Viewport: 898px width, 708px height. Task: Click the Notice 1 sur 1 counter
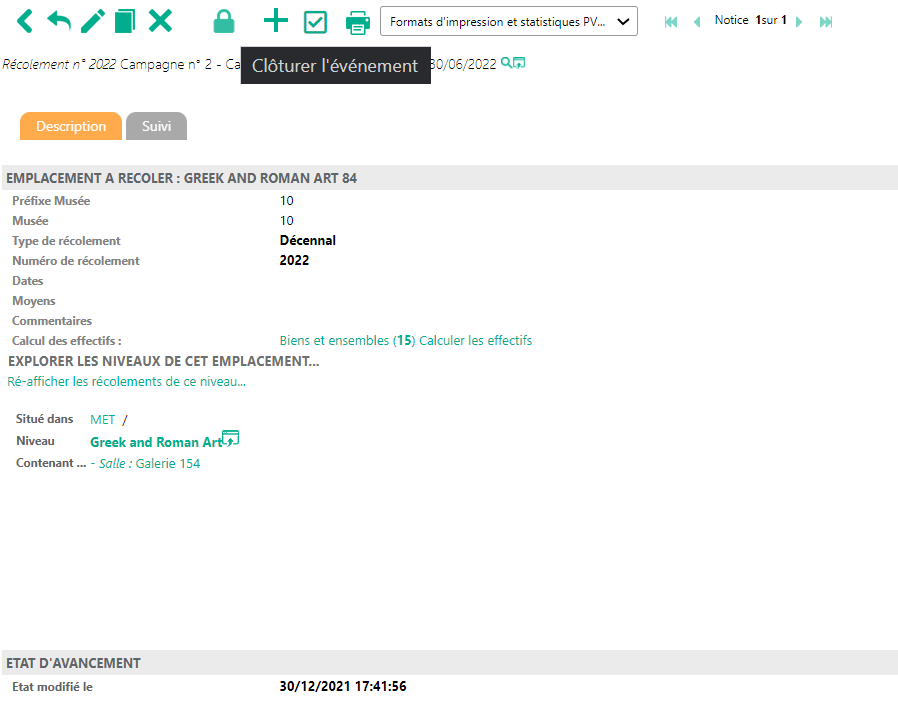tap(750, 20)
